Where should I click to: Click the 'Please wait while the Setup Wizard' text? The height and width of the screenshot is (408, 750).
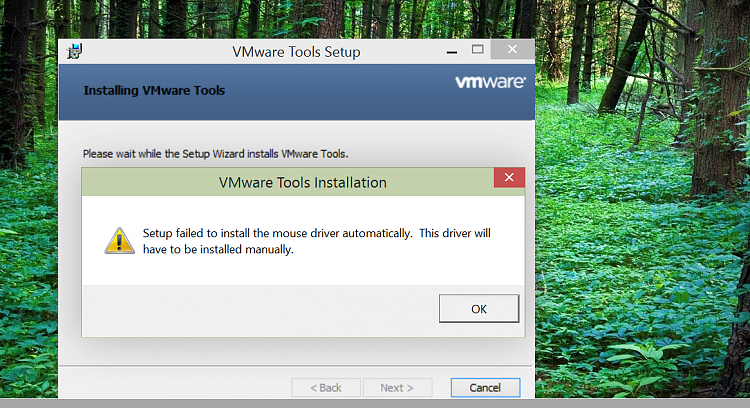[215, 154]
